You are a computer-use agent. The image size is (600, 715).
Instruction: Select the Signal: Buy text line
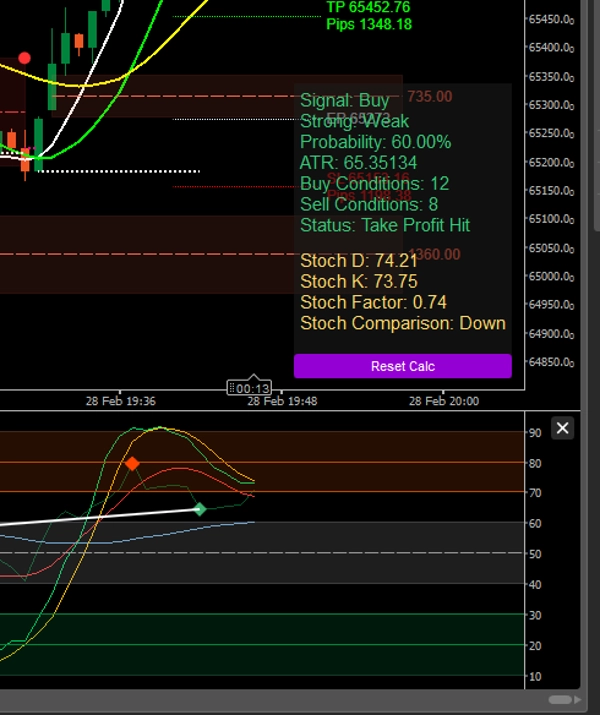coord(344,101)
